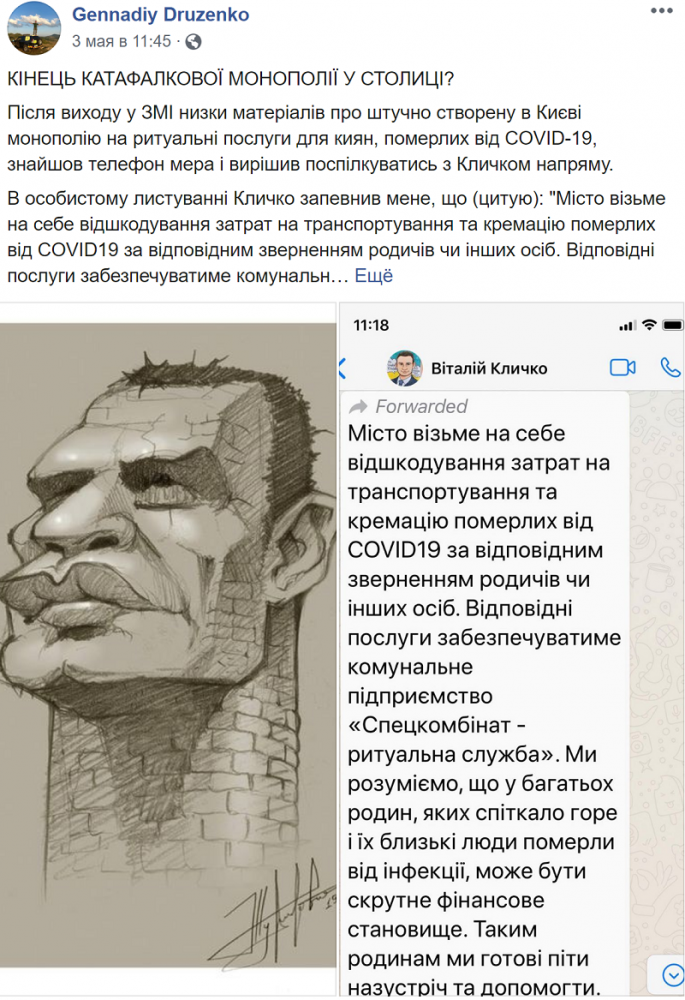Open the Klitschko caricature drawing

tap(168, 649)
